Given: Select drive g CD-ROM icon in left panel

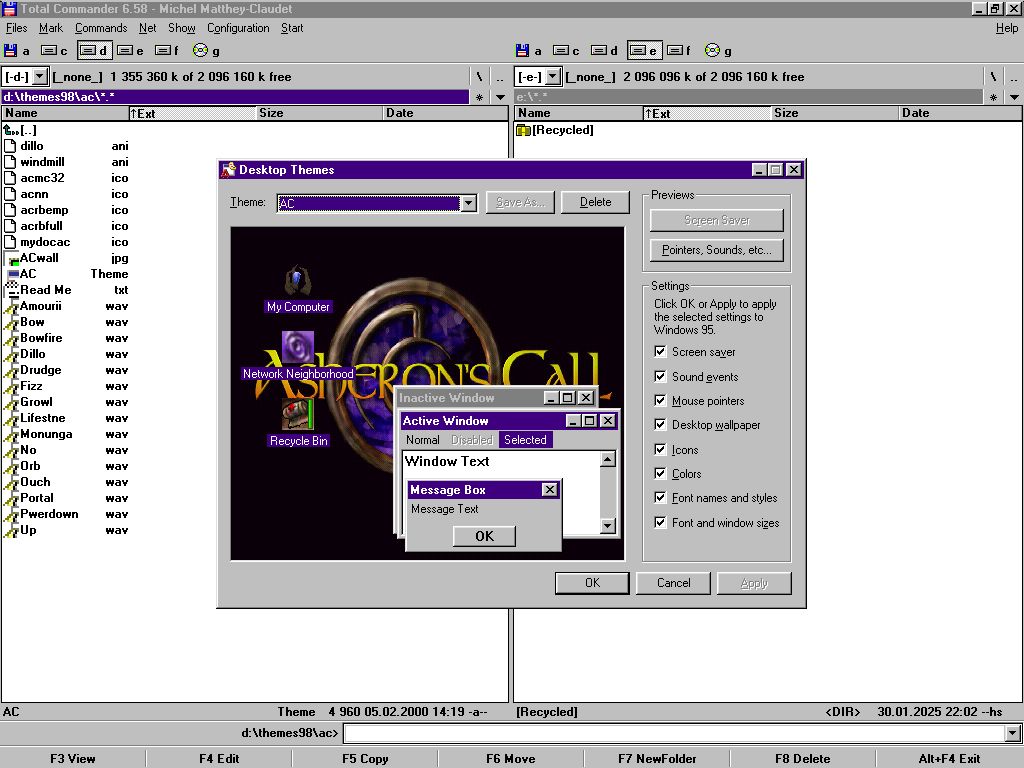Looking at the screenshot, I should click(200, 50).
